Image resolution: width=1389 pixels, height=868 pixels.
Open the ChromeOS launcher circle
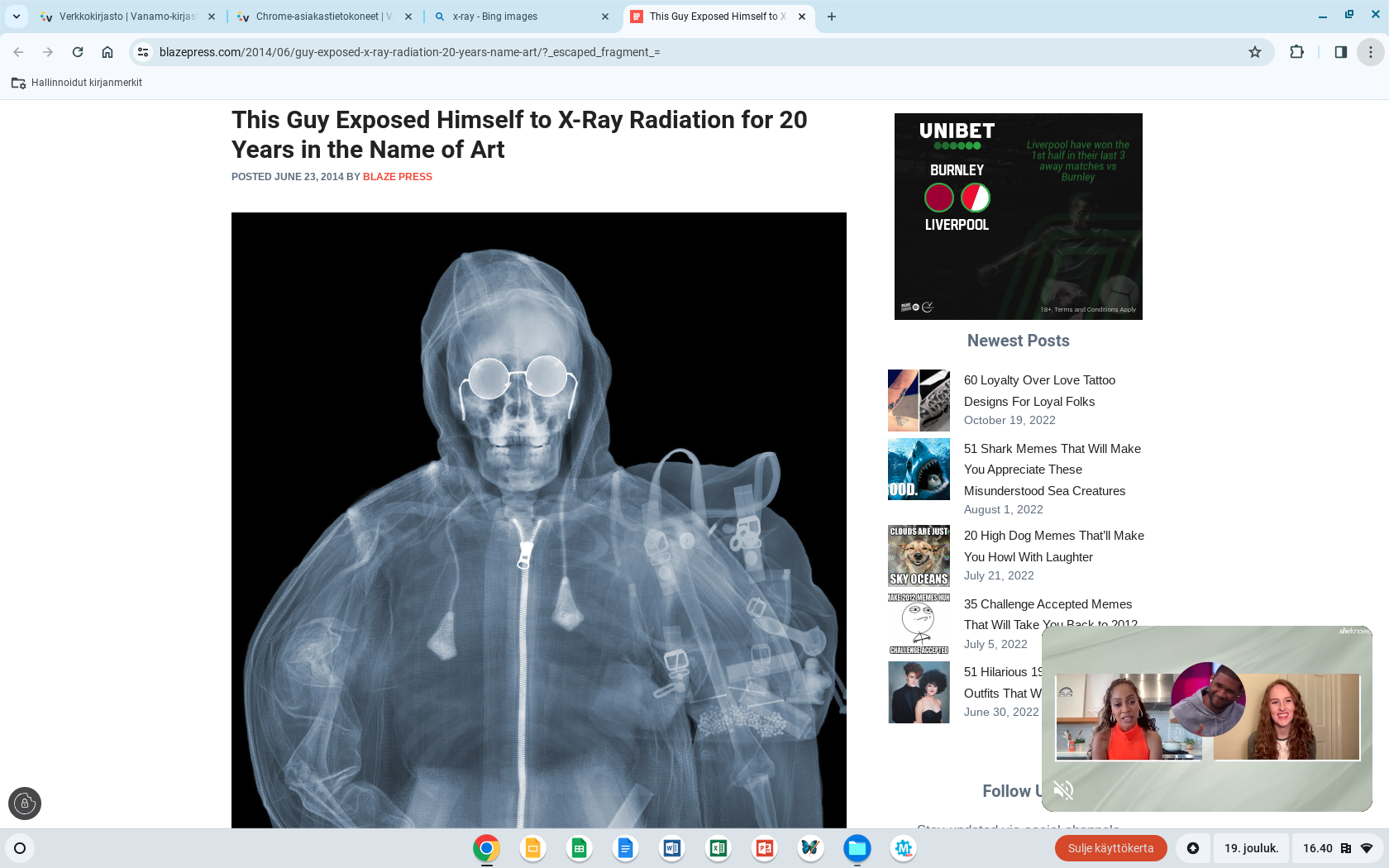pyautogui.click(x=20, y=848)
